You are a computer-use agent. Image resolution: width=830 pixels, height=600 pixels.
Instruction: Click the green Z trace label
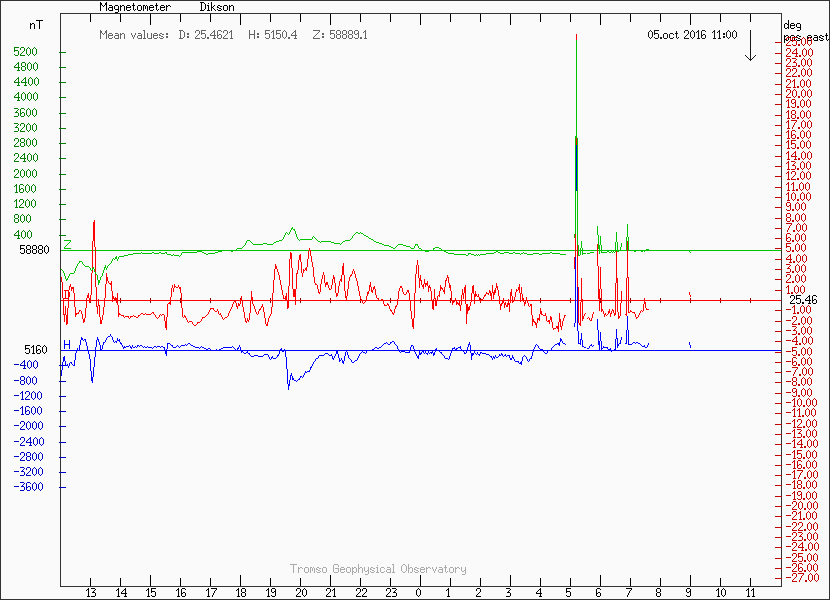point(67,244)
